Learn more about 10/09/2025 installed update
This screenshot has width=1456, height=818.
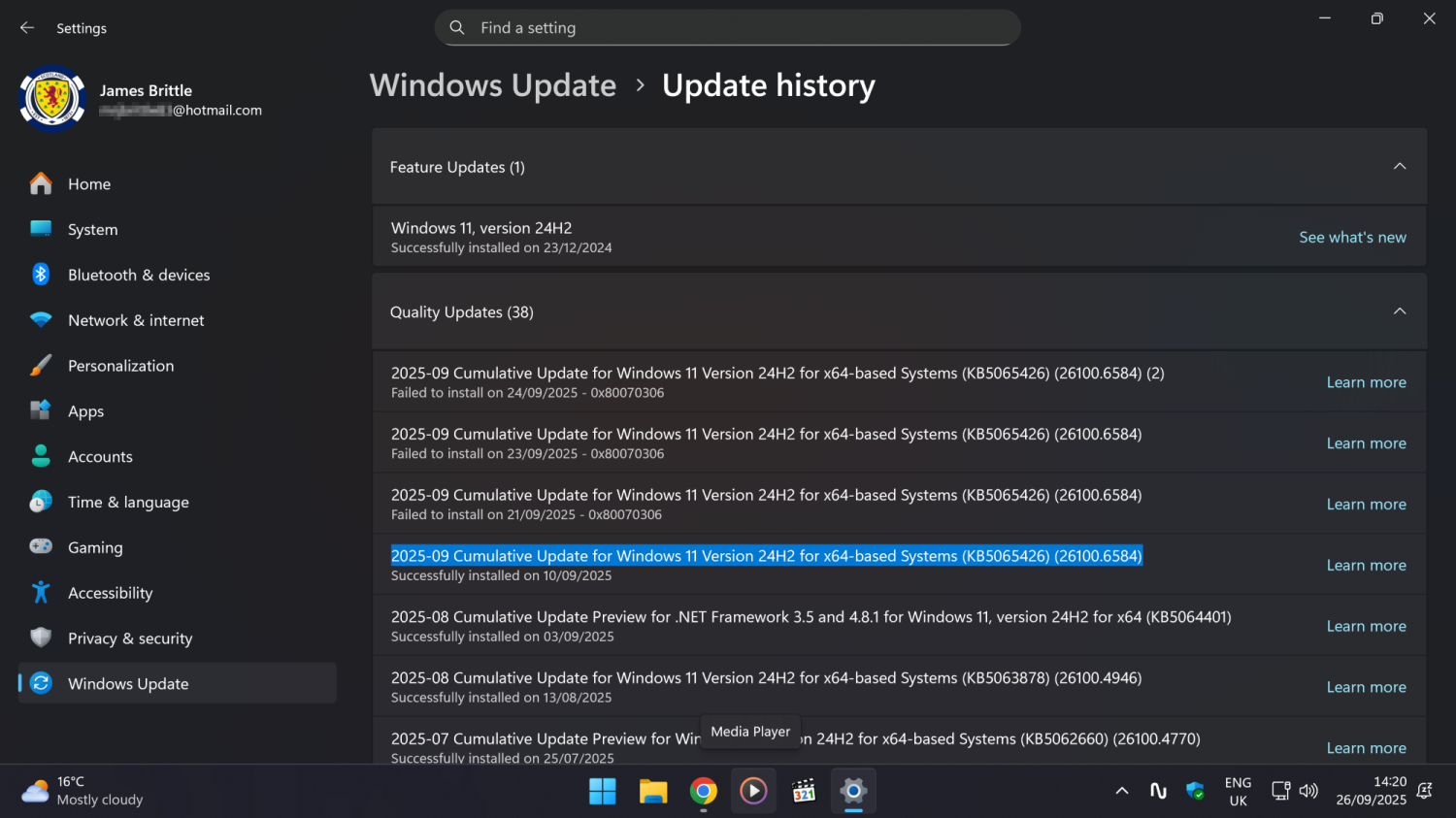click(1366, 565)
